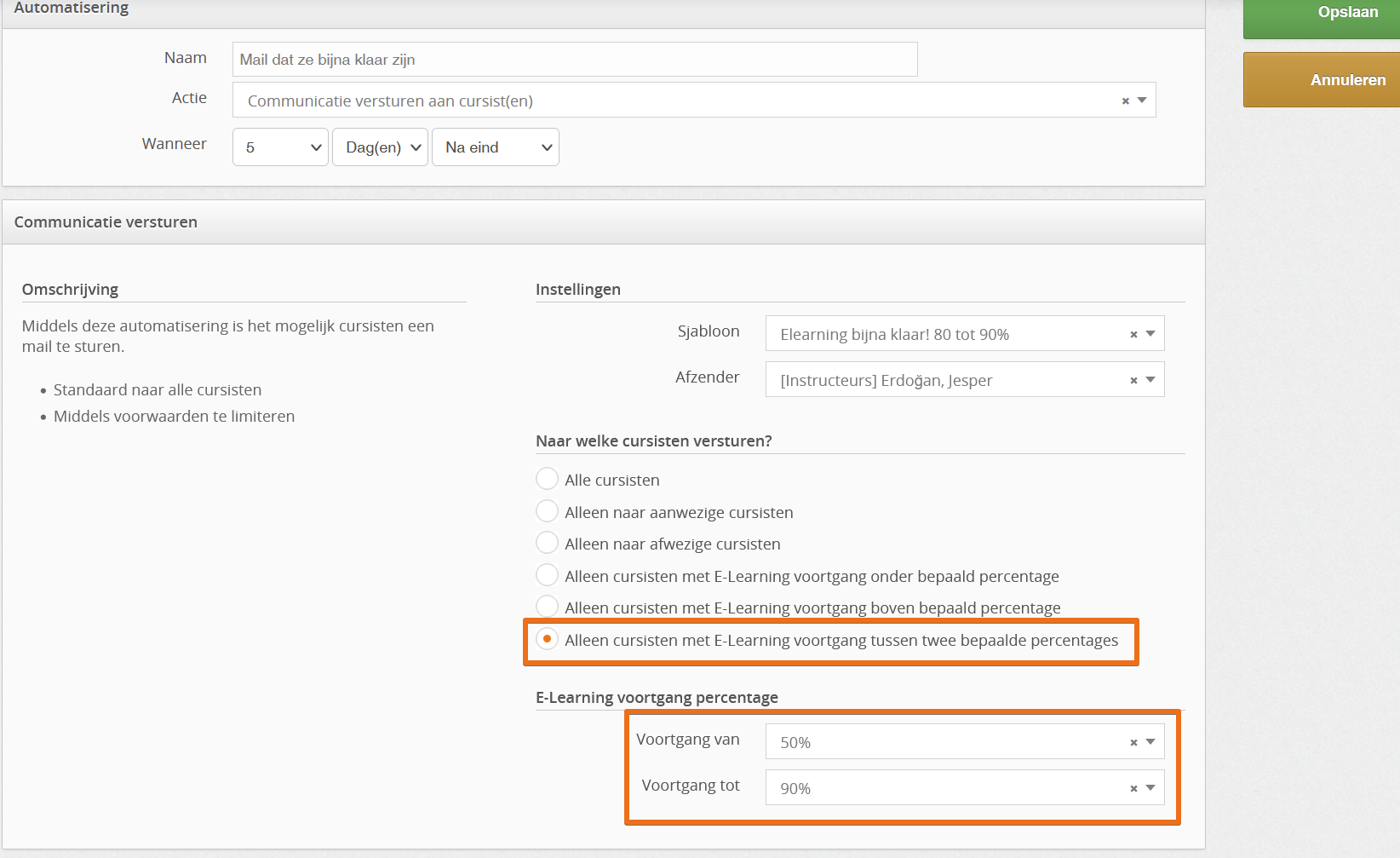Image resolution: width=1400 pixels, height=858 pixels.
Task: Clear the Actie selection with x icon
Action: tap(1126, 101)
